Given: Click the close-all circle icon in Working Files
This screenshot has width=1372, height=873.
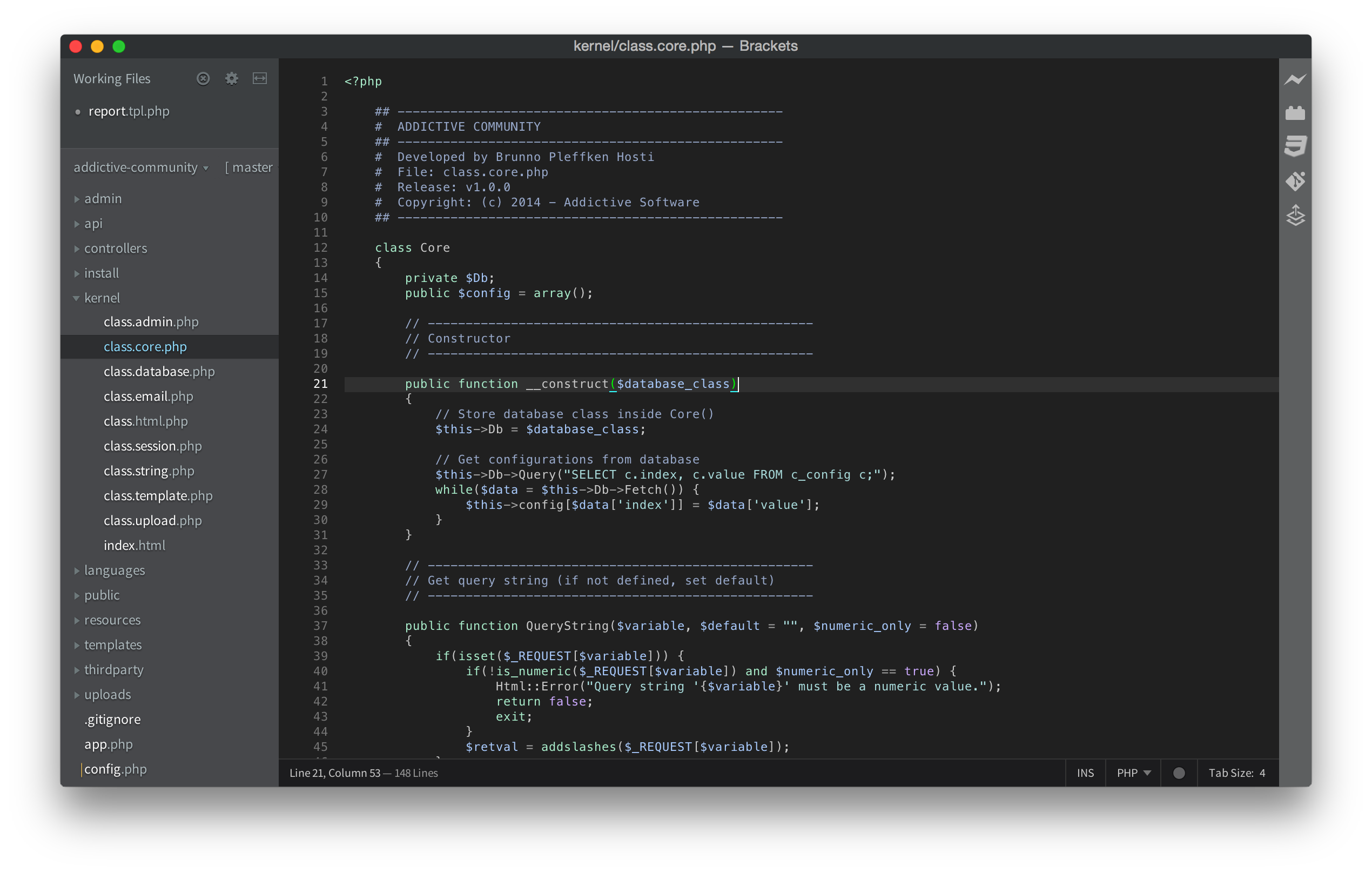Looking at the screenshot, I should (x=203, y=79).
